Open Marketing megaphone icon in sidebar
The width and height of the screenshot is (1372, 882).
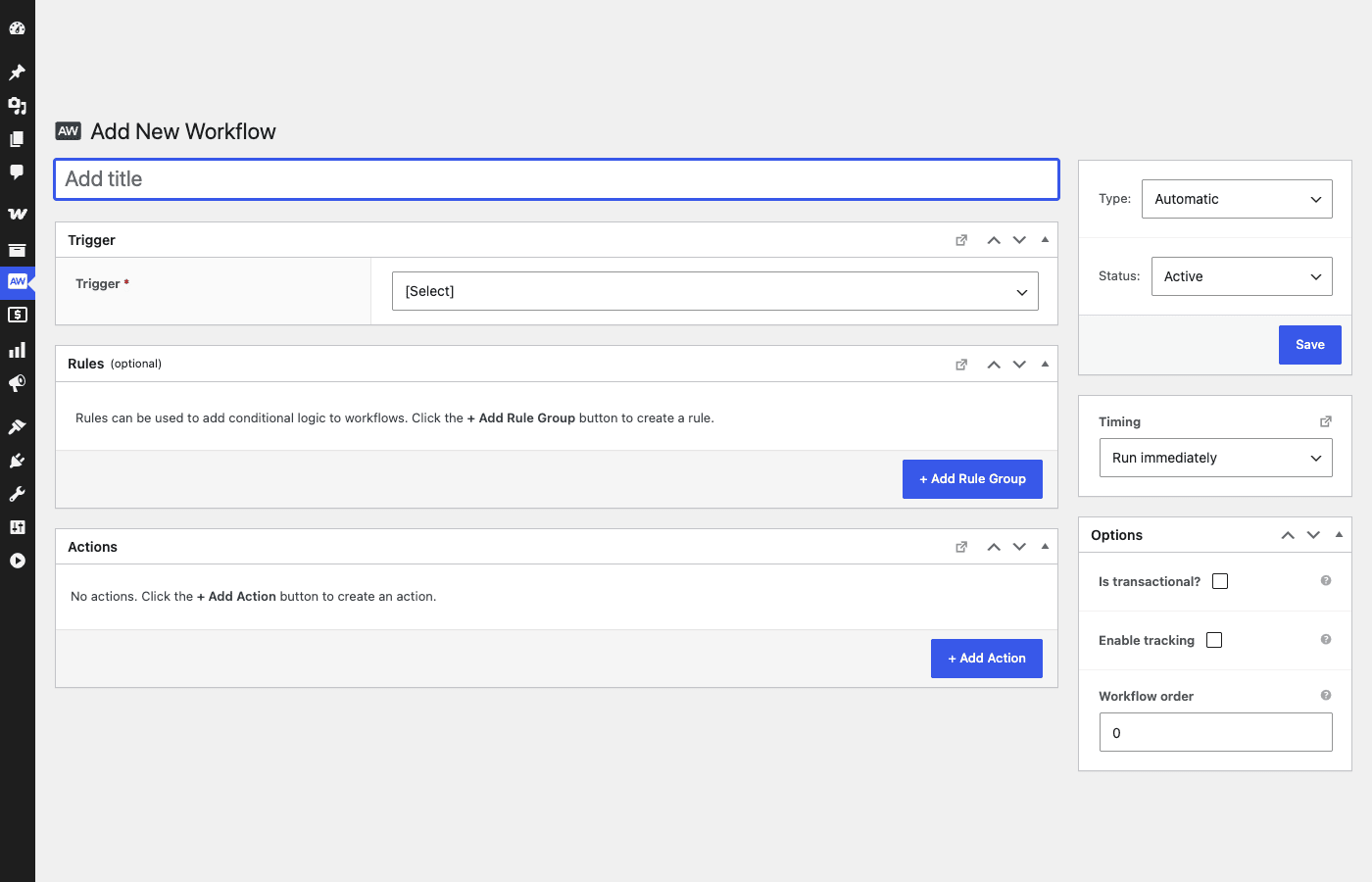coord(17,383)
